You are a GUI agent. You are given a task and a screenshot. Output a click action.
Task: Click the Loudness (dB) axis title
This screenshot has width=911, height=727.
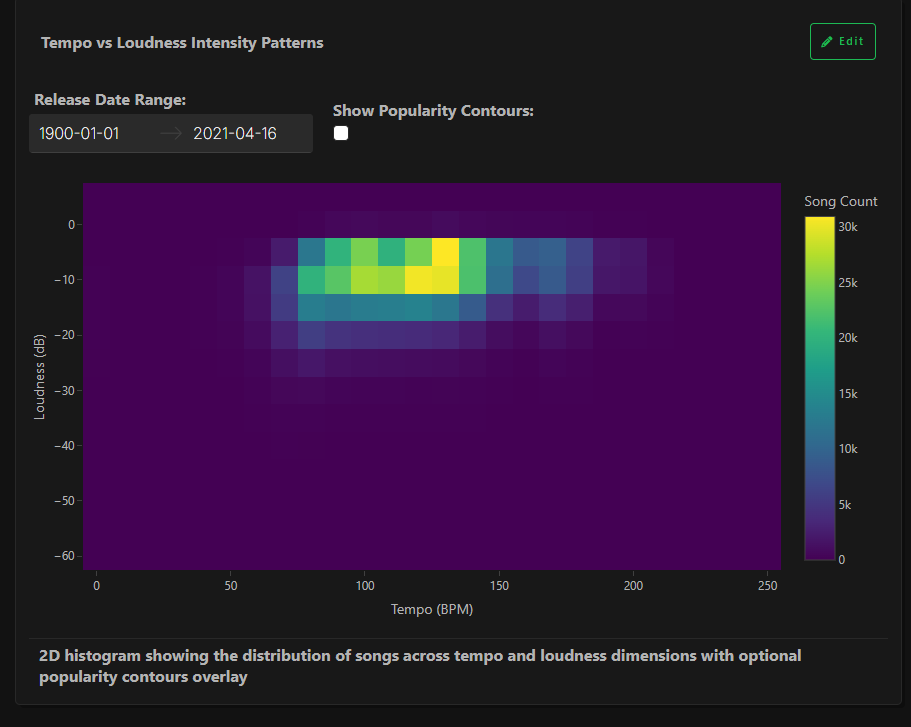point(40,377)
